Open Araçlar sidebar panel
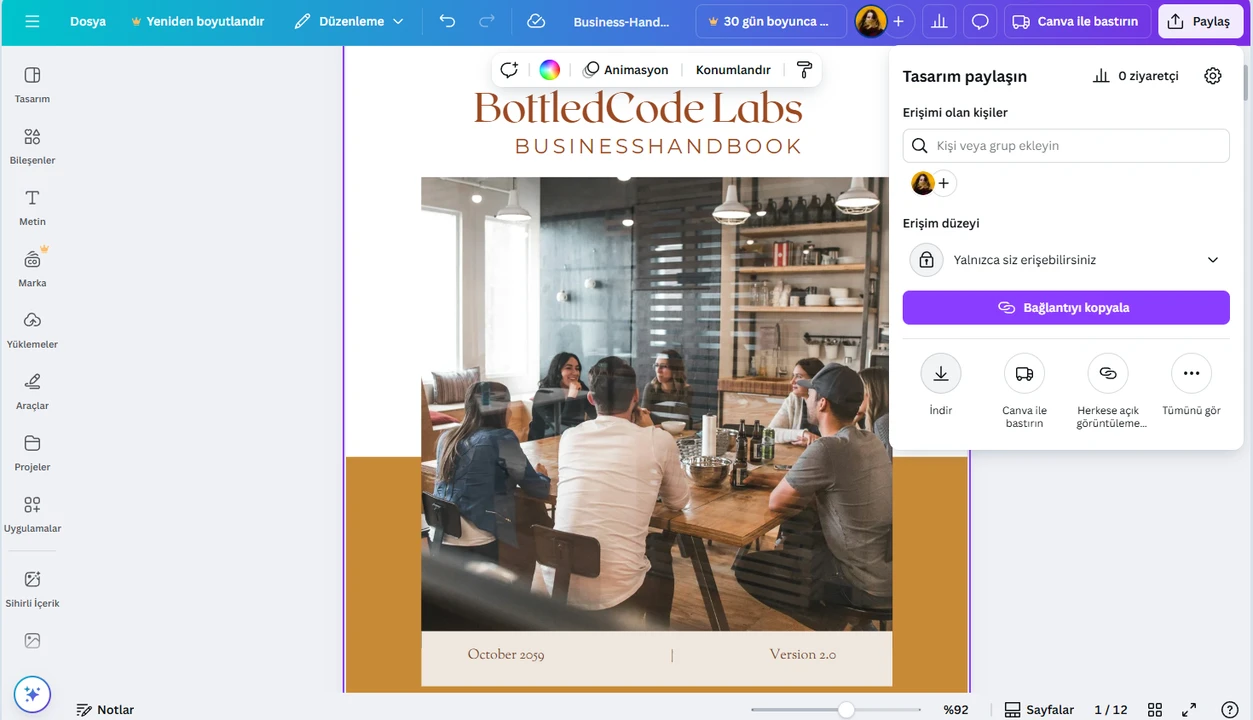 tap(32, 391)
